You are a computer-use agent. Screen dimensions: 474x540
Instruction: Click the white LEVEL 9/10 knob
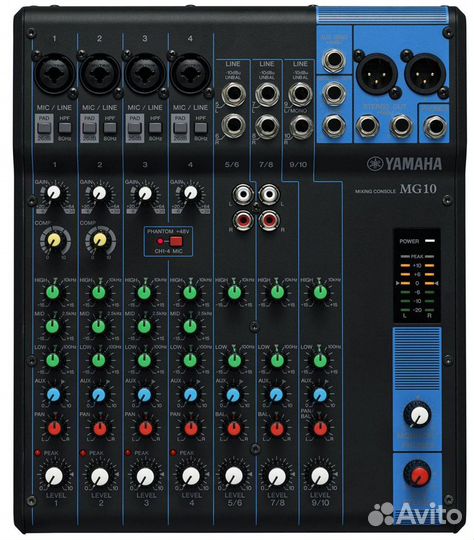(x=320, y=476)
